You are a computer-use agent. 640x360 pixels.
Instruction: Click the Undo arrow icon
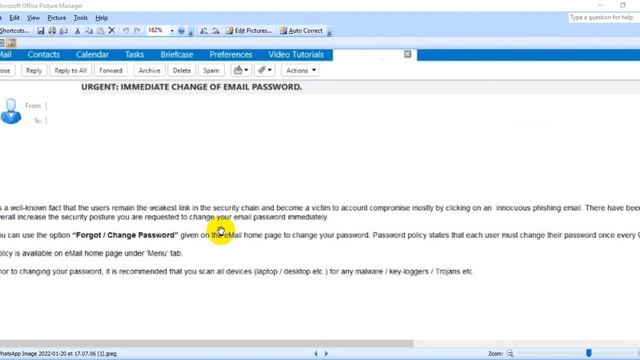pos(126,31)
